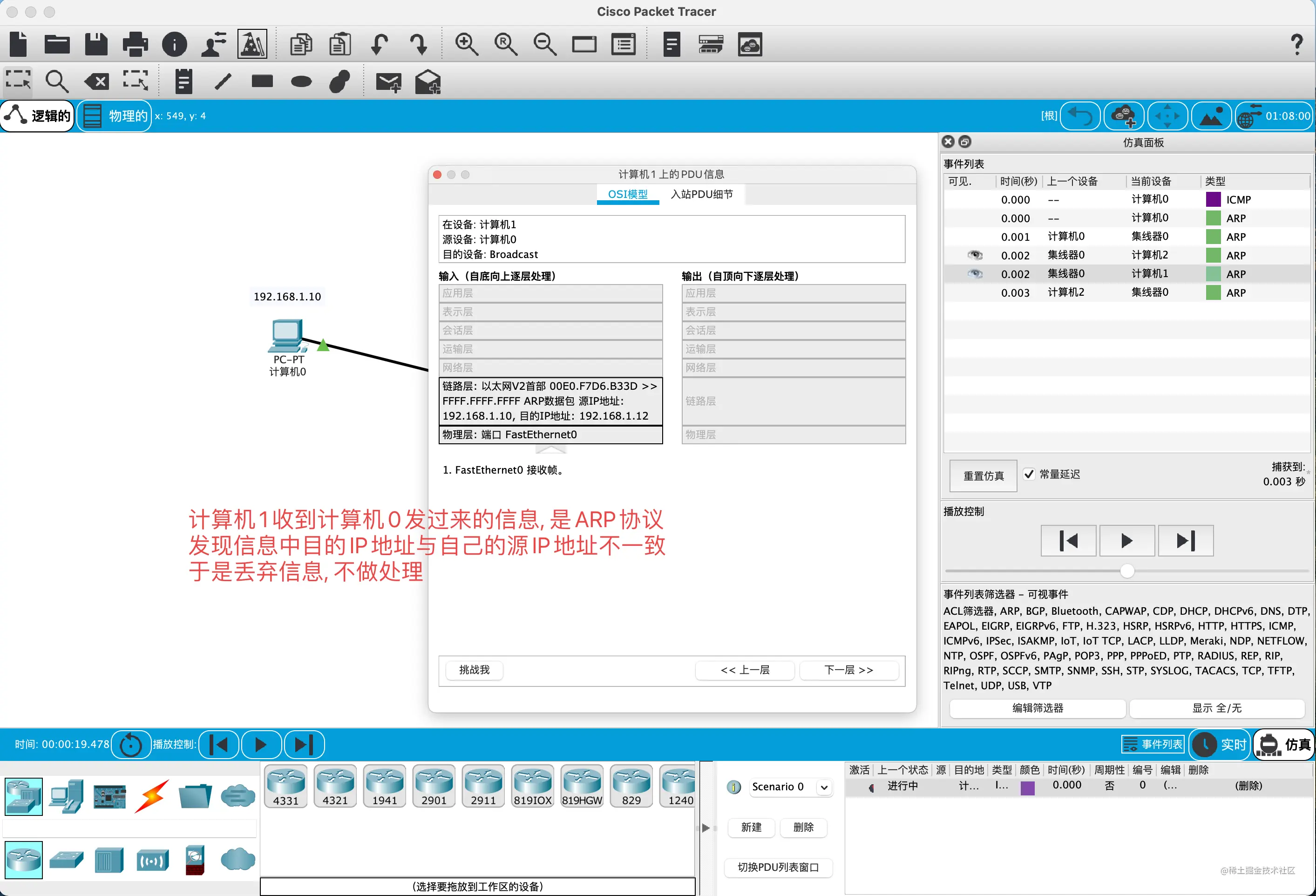Click the purple PDU list color swatch
Screen dimensions: 1316x896
[x=1027, y=788]
